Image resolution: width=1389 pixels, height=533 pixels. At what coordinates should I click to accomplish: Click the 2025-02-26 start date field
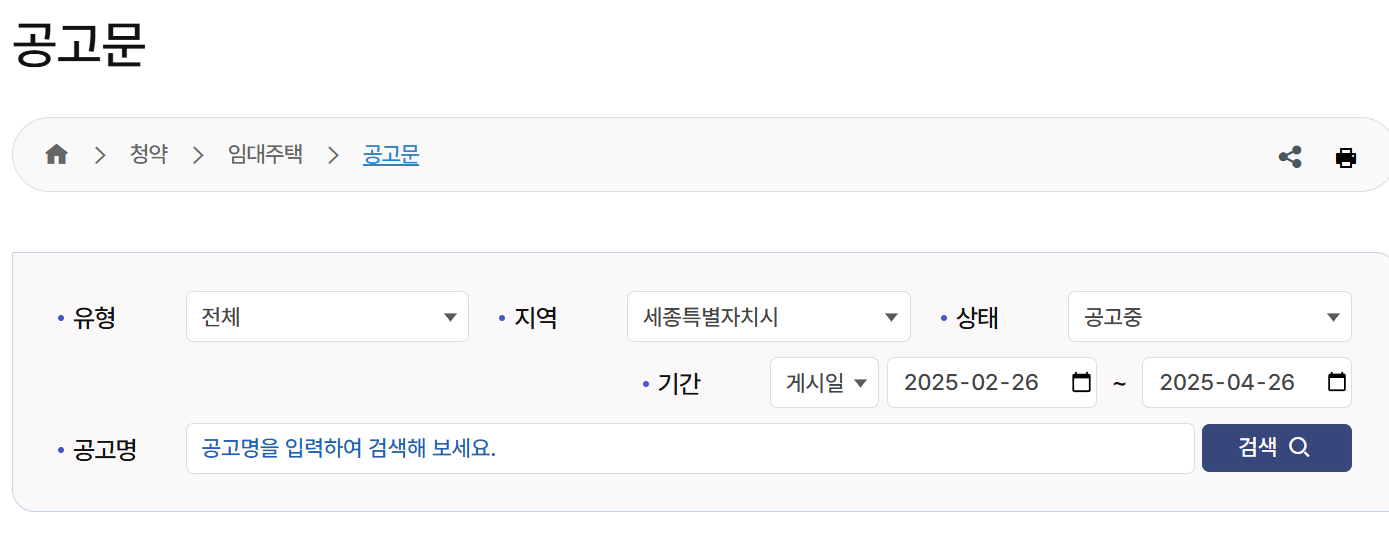992,382
